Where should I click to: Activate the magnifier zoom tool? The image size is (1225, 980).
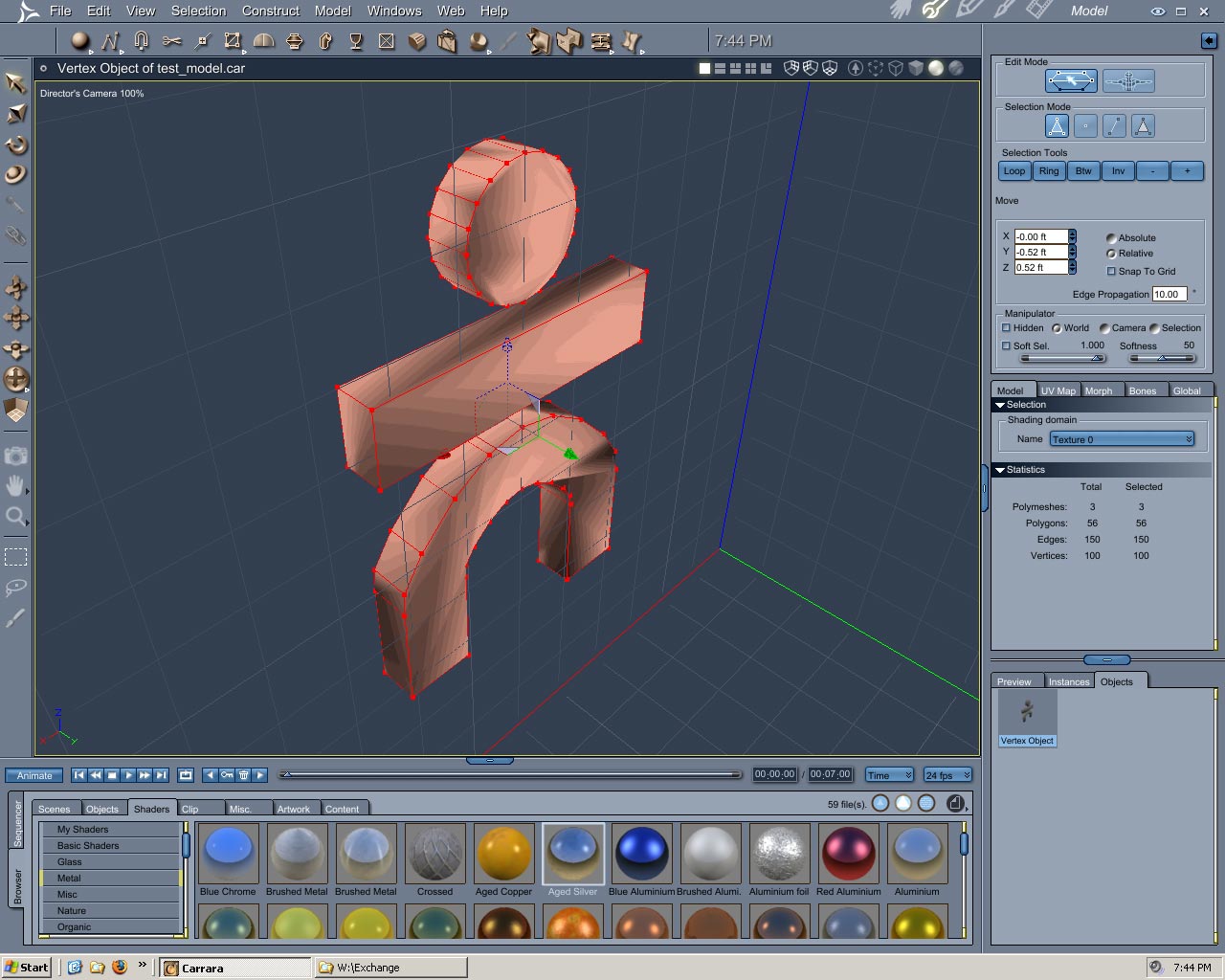point(15,518)
